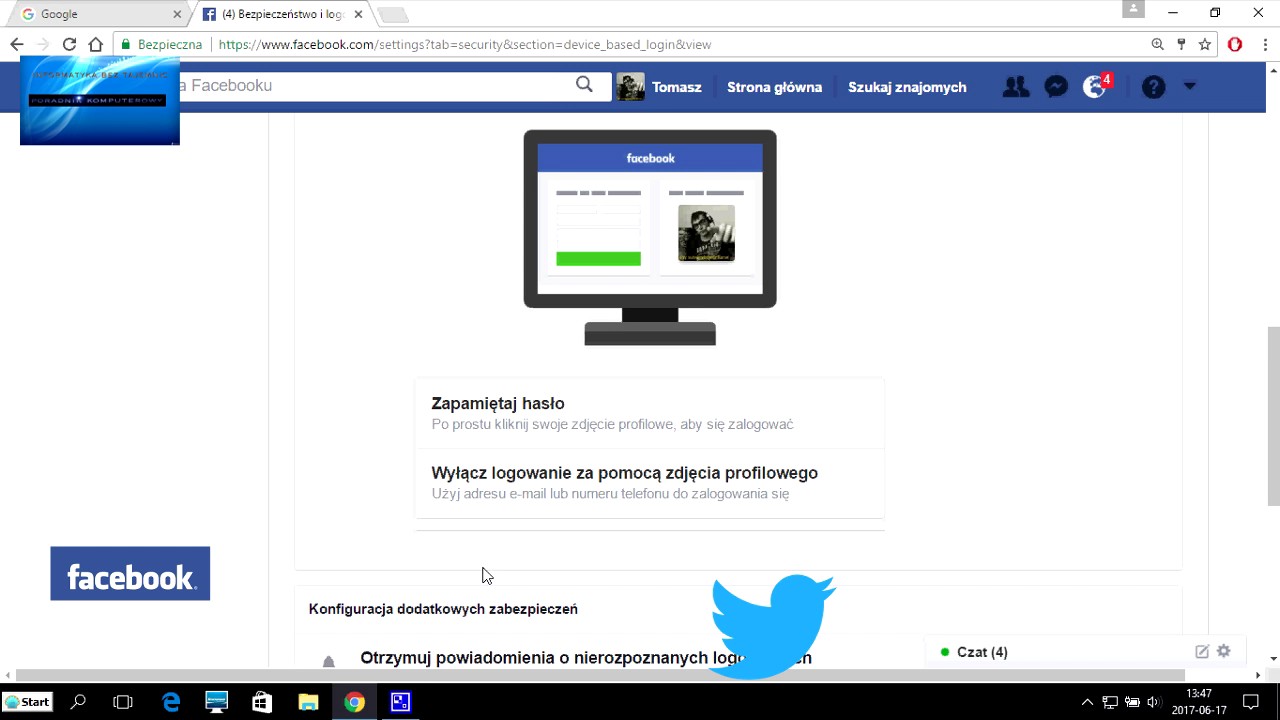1280x720 pixels.
Task: Open the Windows Store taskbar icon
Action: (262, 702)
